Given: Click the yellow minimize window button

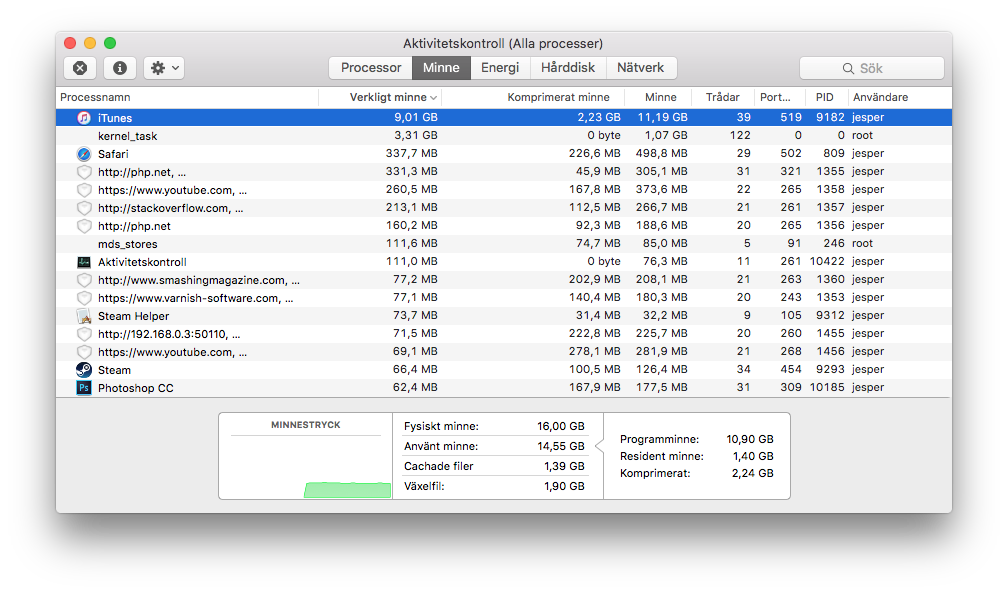Looking at the screenshot, I should pyautogui.click(x=90, y=43).
